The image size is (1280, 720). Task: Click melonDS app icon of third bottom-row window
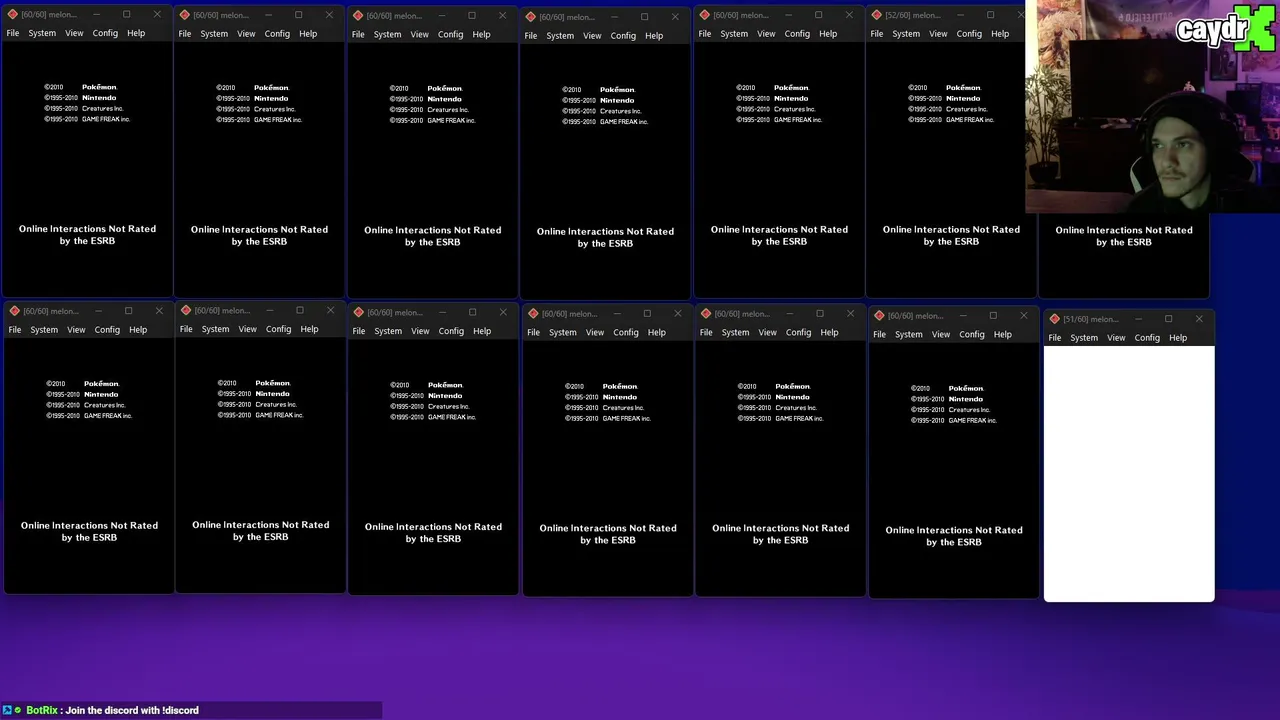358,312
